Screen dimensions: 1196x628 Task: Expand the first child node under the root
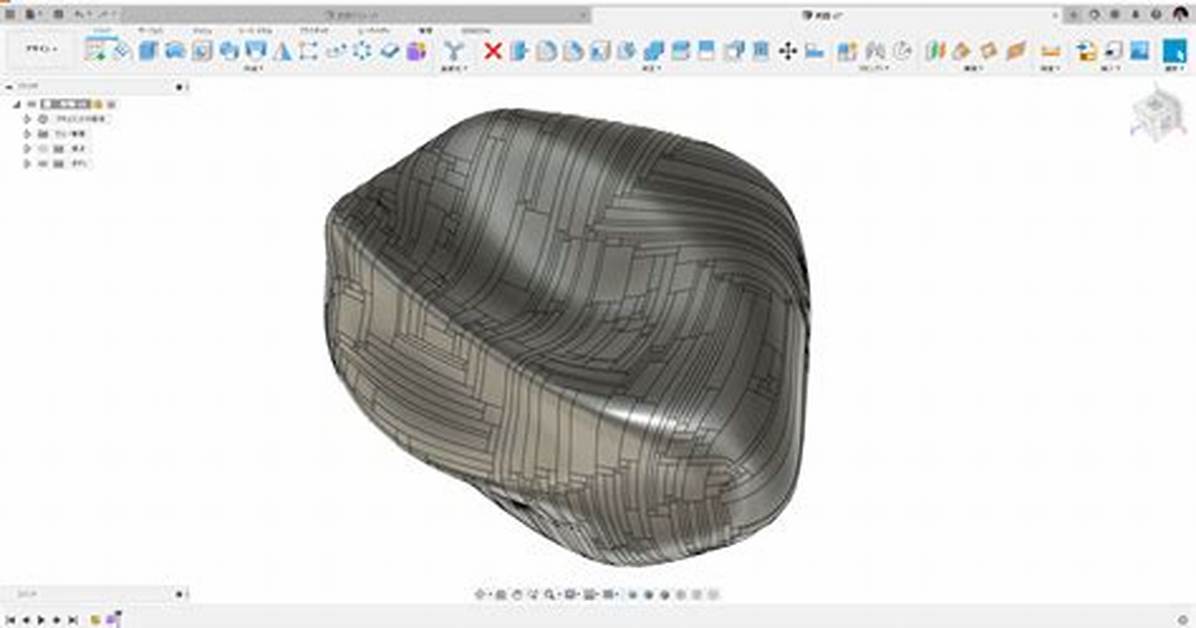click(x=27, y=120)
